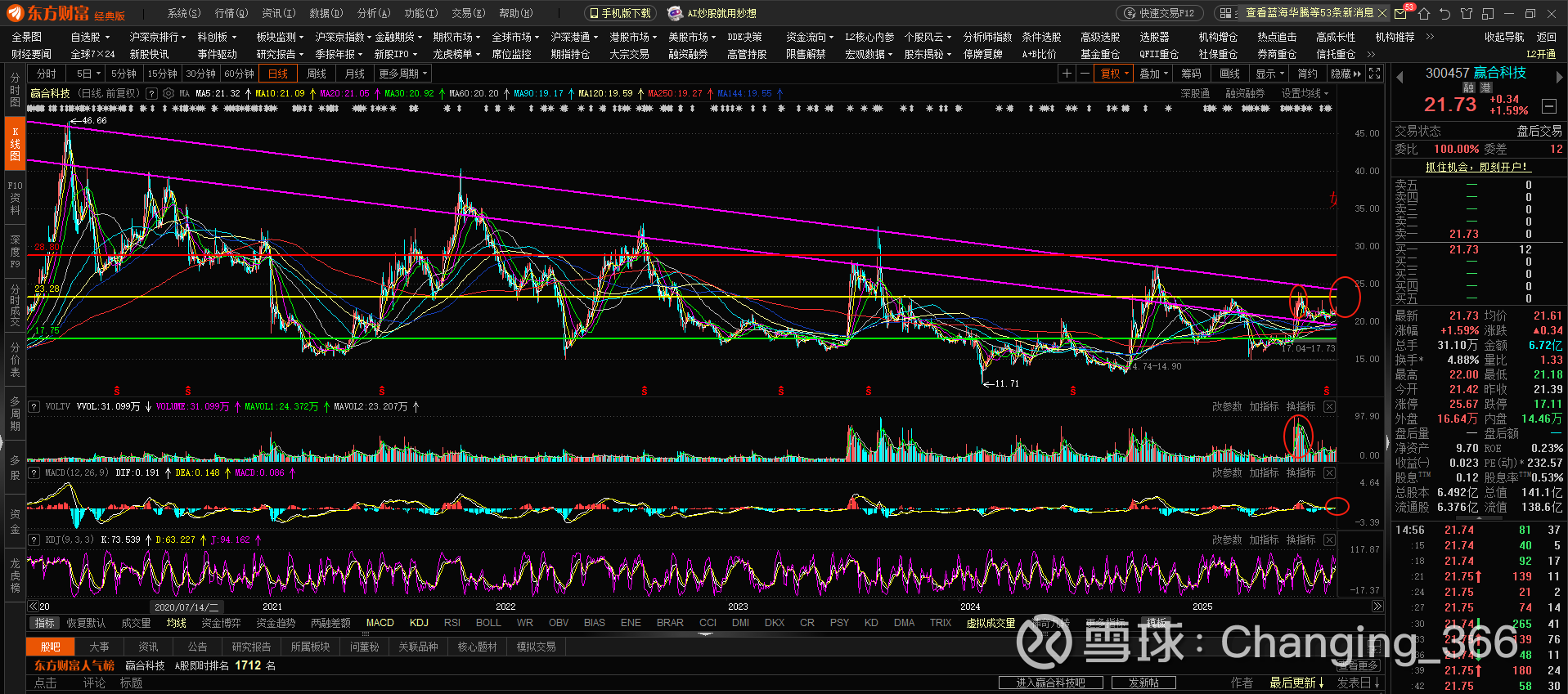The height and width of the screenshot is (694, 1568).
Task: Expand the 板块监测 navigation dropdown
Action: pyautogui.click(x=280, y=37)
